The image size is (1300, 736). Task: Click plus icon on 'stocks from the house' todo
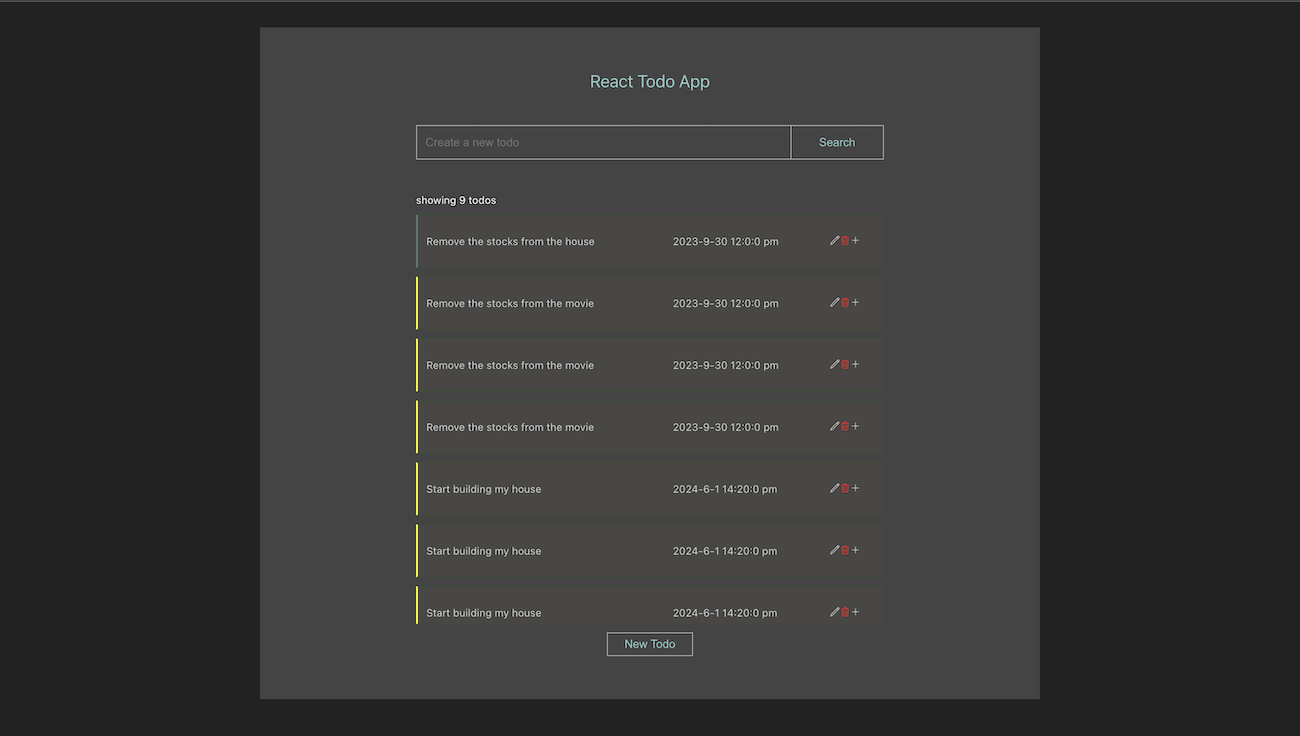click(855, 241)
